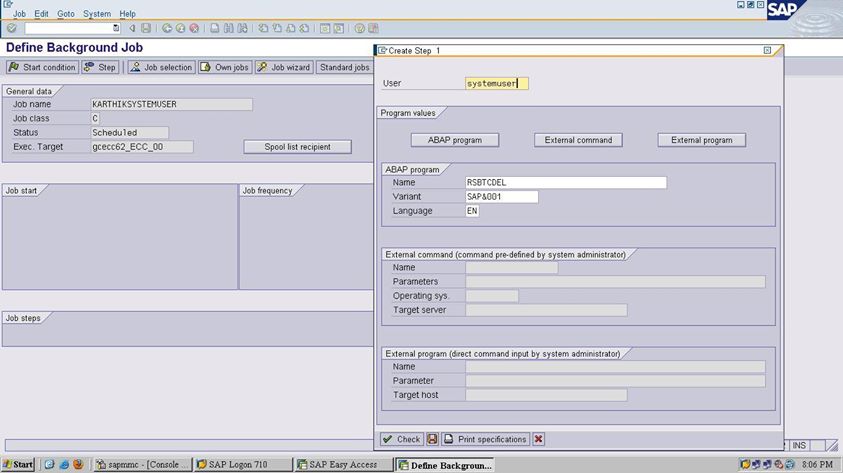The height and width of the screenshot is (473, 843).
Task: Click the Variant field SAP&001
Action: (502, 197)
